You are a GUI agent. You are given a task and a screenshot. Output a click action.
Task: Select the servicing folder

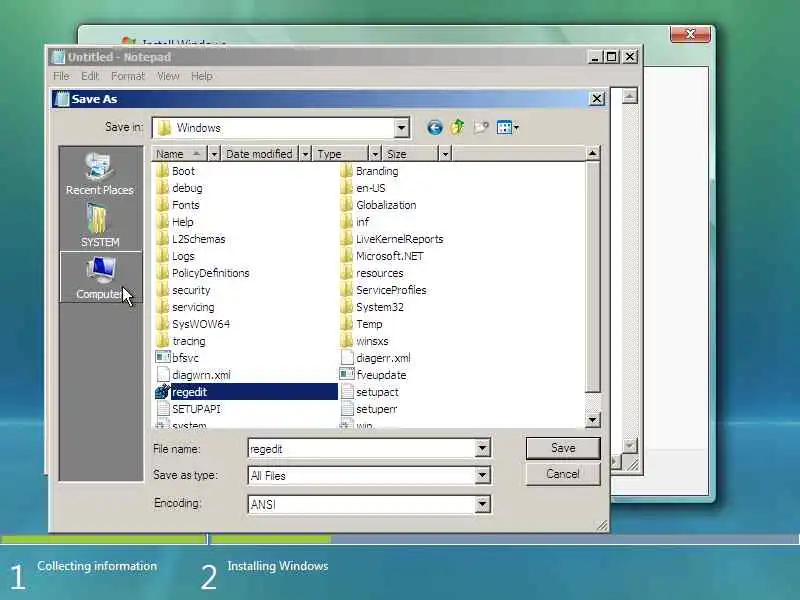[185, 307]
